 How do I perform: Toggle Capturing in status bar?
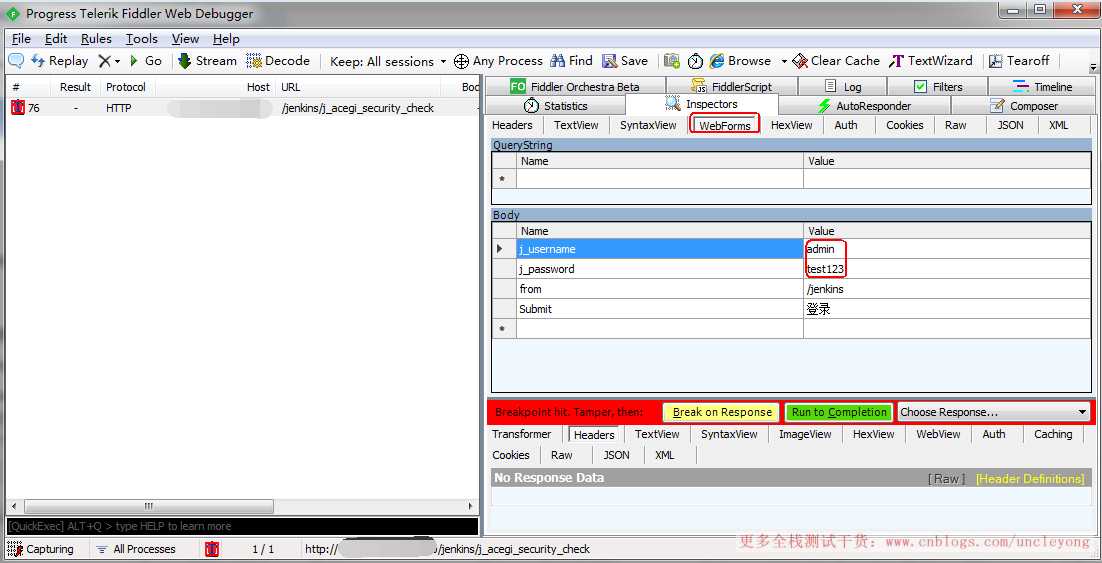pyautogui.click(x=41, y=549)
